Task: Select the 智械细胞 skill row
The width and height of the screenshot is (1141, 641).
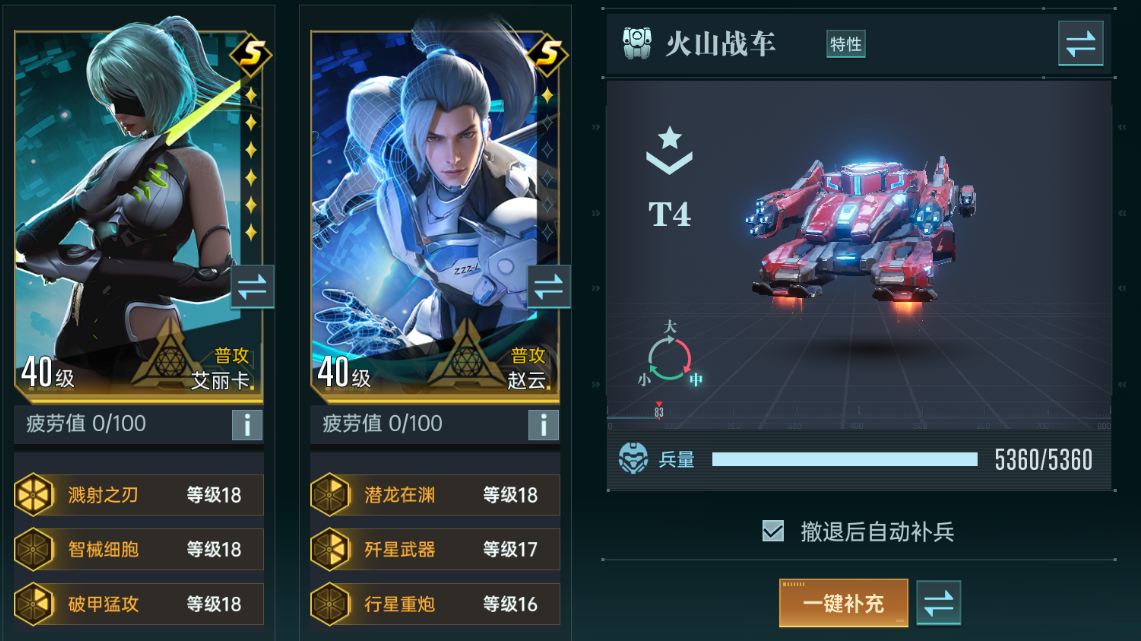Action: (x=139, y=549)
